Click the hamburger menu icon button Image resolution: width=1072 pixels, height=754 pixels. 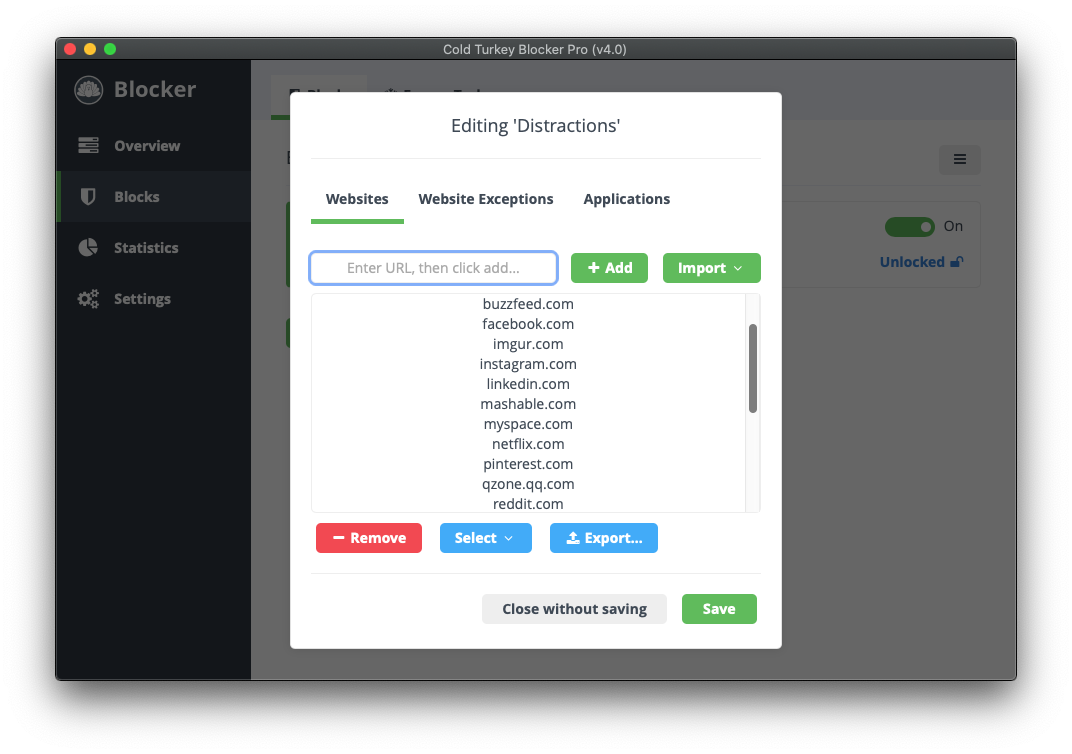[x=960, y=159]
